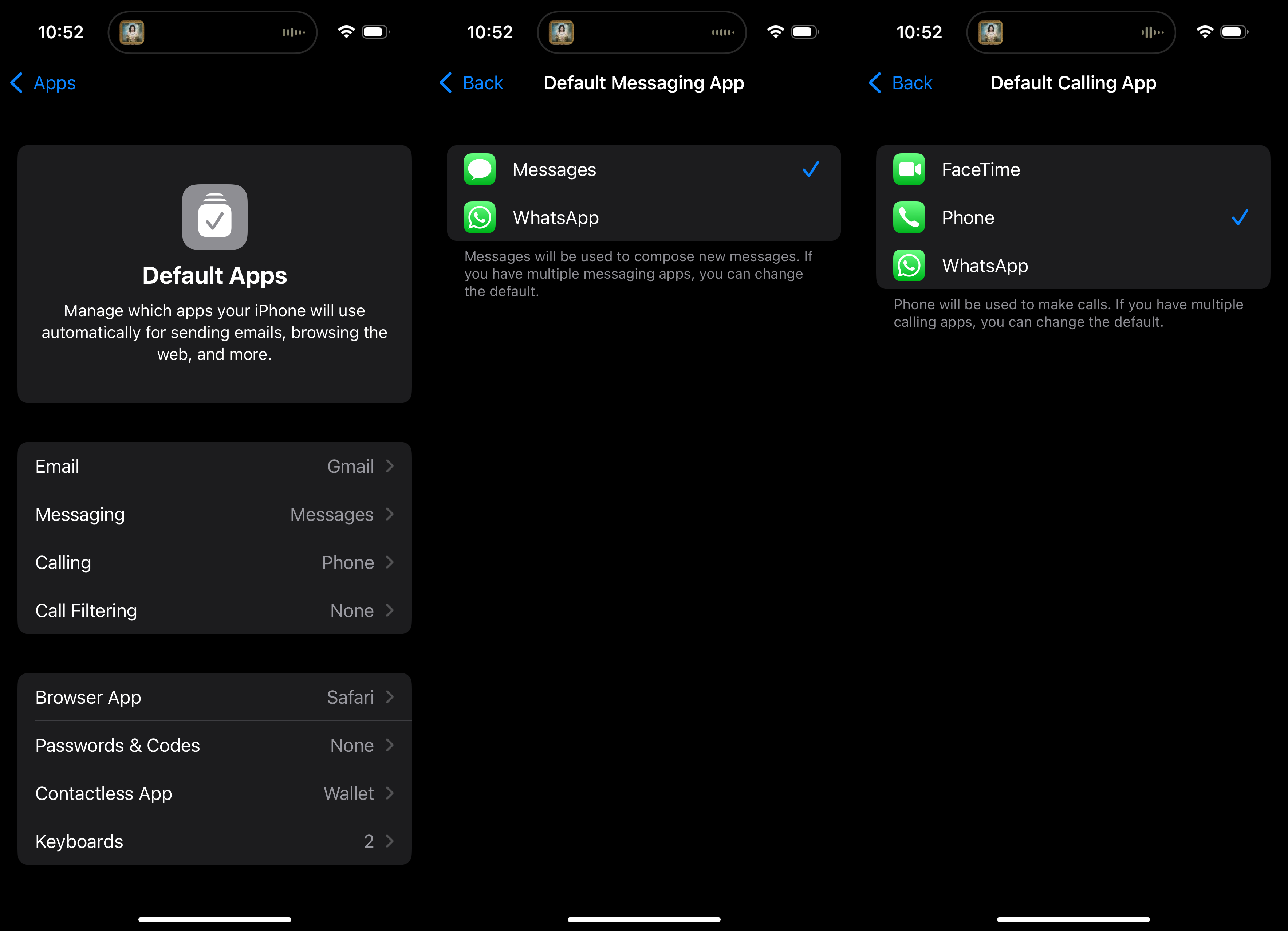Screen dimensions: 1288x931
Task: Tap the Gmail value text
Action: [350, 466]
